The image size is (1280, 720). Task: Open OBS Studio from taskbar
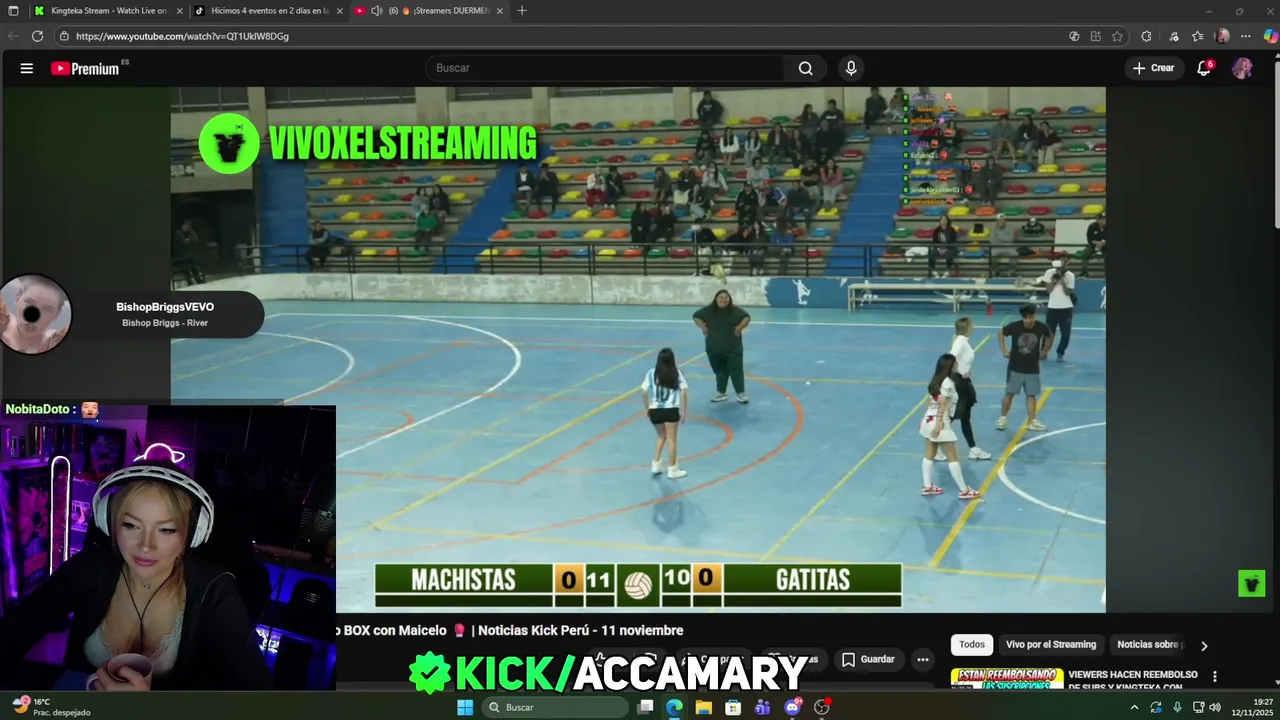point(822,707)
